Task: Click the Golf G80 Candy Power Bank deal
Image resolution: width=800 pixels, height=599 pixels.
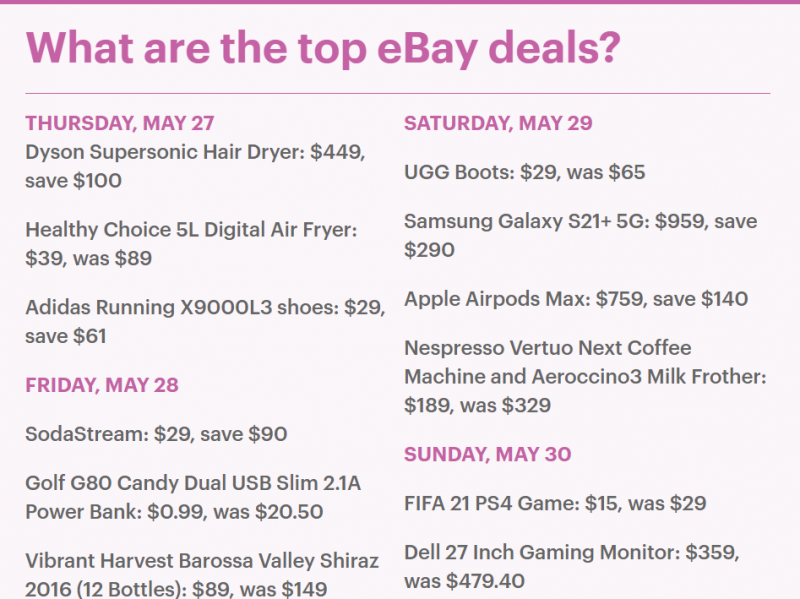Action: [x=193, y=497]
